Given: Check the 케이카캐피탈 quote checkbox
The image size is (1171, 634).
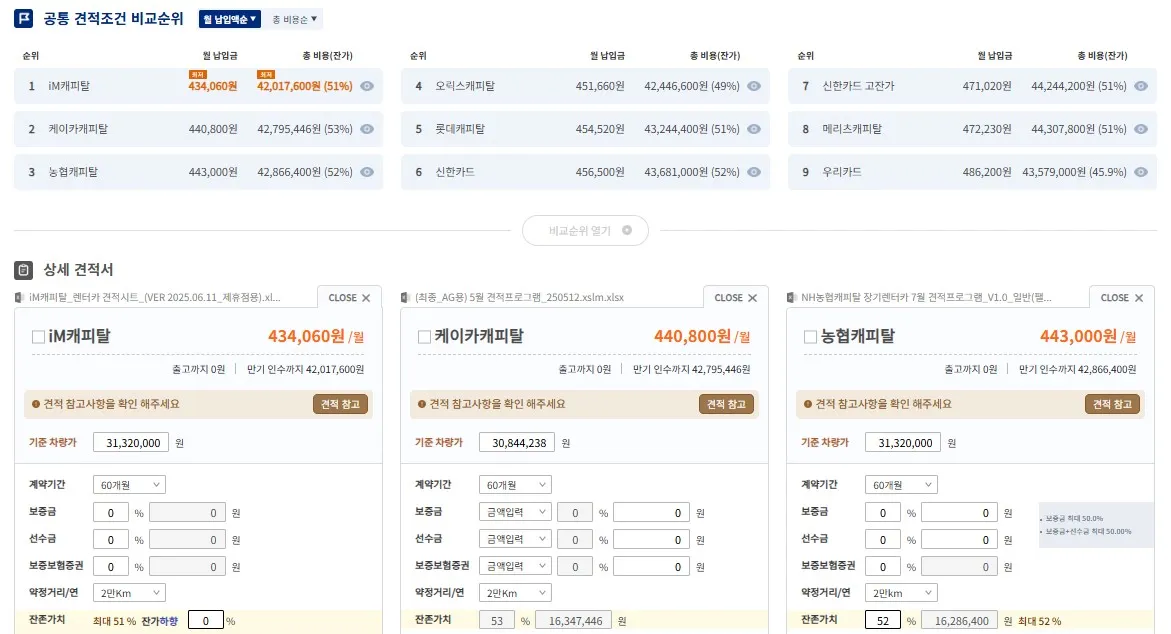Looking at the screenshot, I should tap(424, 337).
